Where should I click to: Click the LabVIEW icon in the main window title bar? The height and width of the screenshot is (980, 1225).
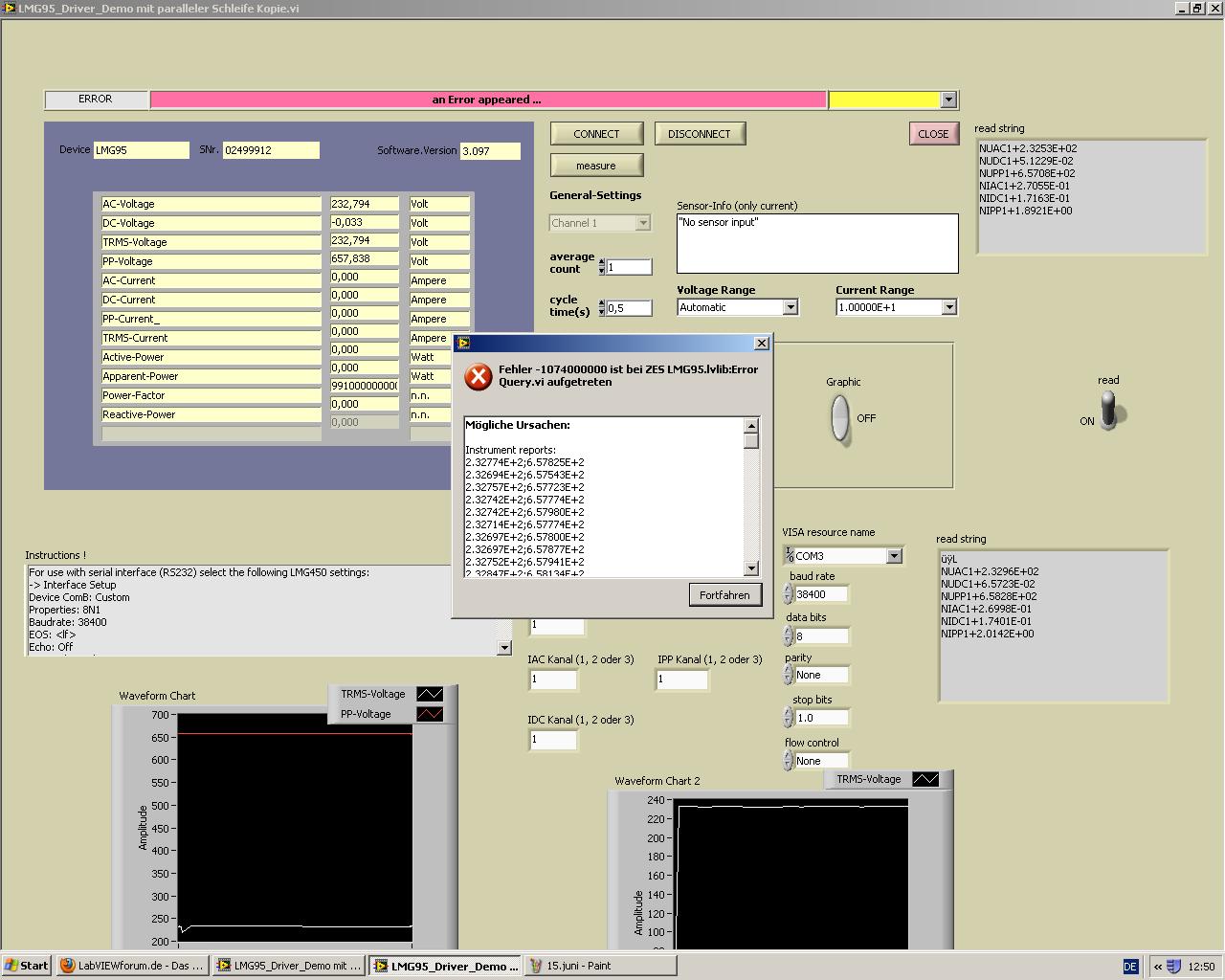9,8
